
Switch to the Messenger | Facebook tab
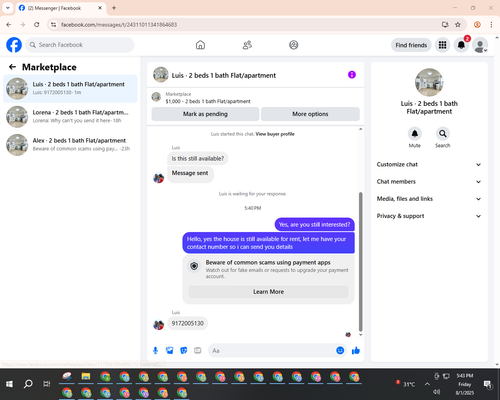[x=60, y=8]
